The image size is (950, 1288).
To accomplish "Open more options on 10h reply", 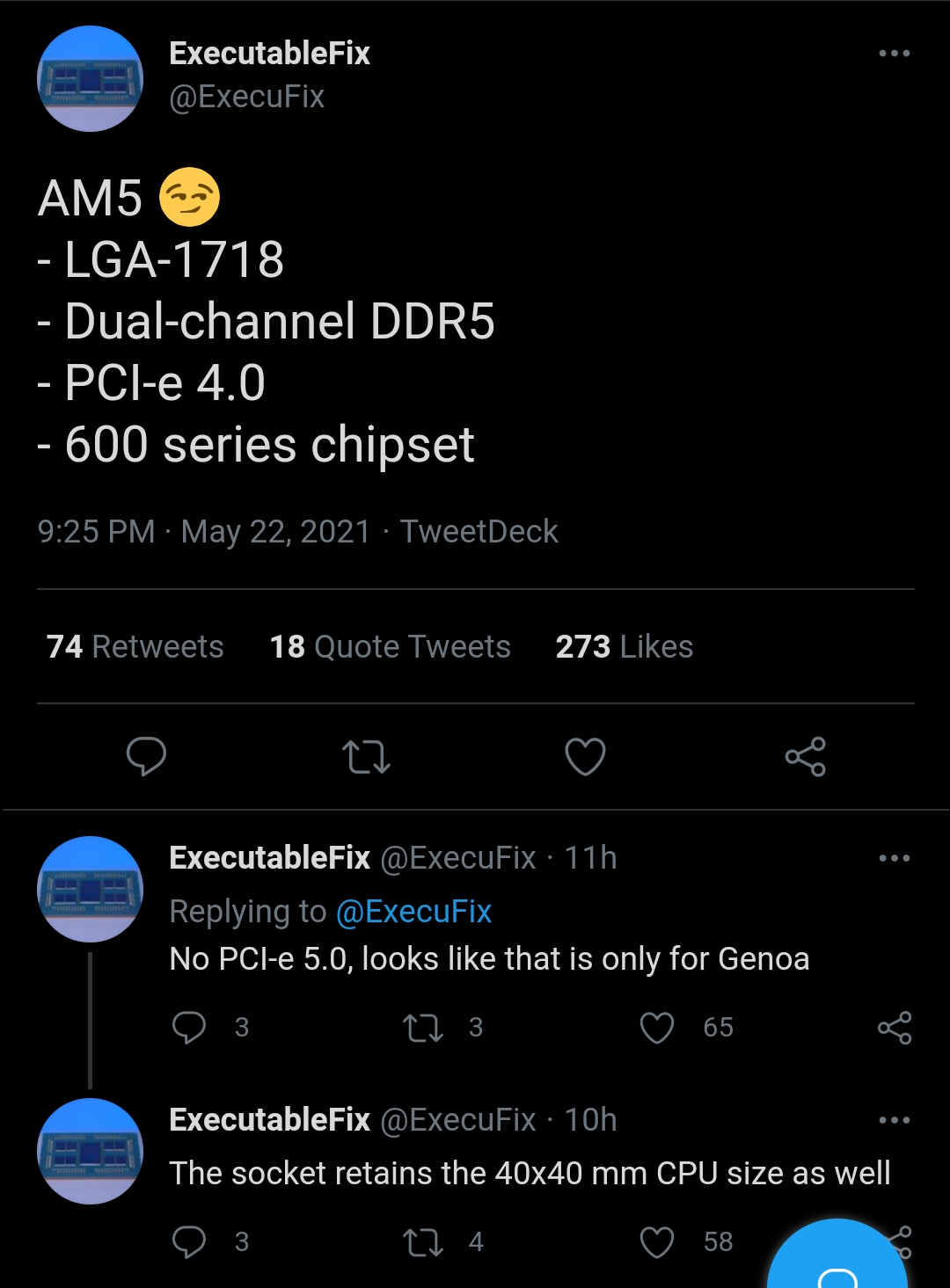I will (x=894, y=1120).
